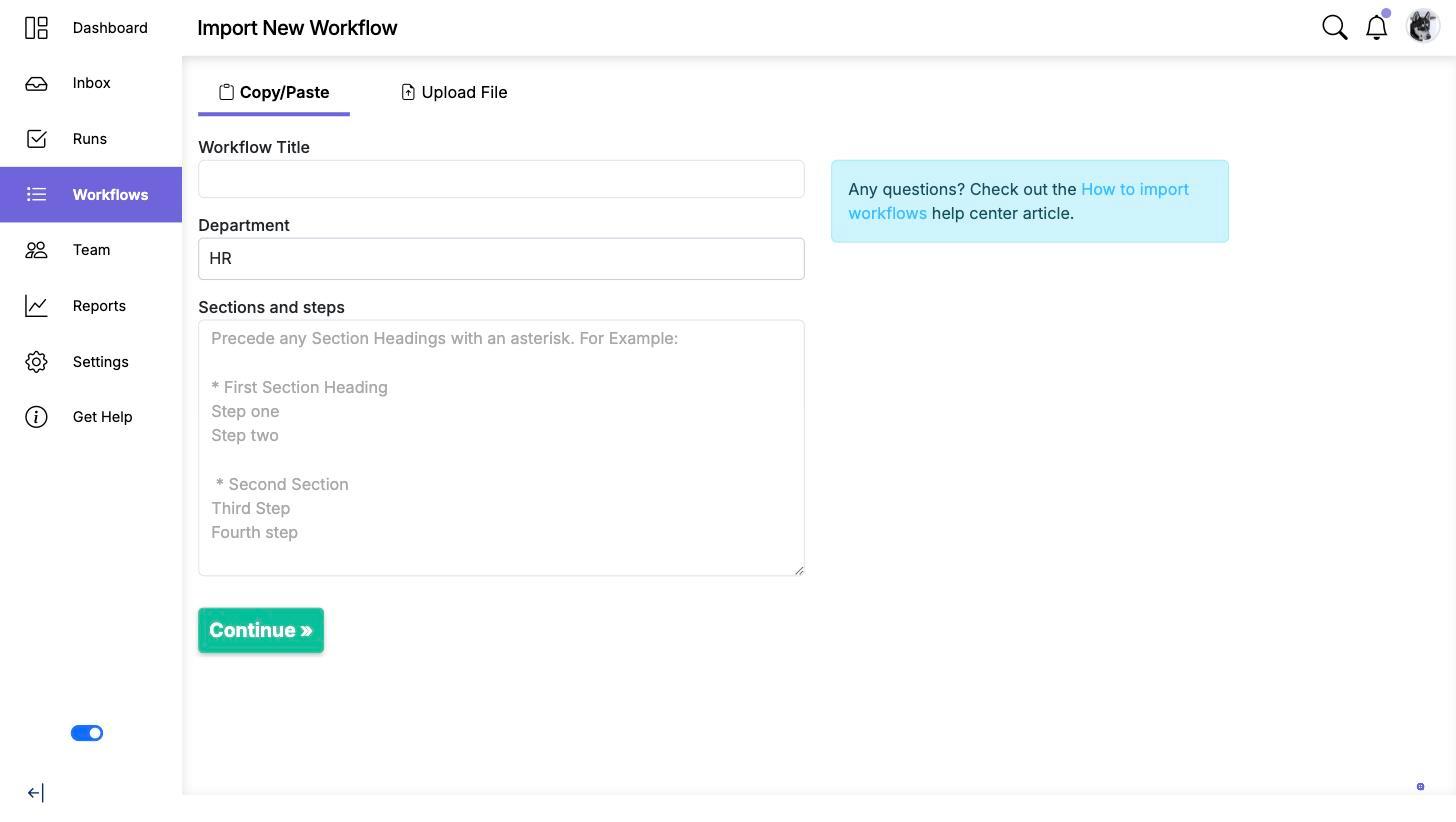Click the Runs checkmark icon
The height and width of the screenshot is (822, 1456).
(x=36, y=139)
